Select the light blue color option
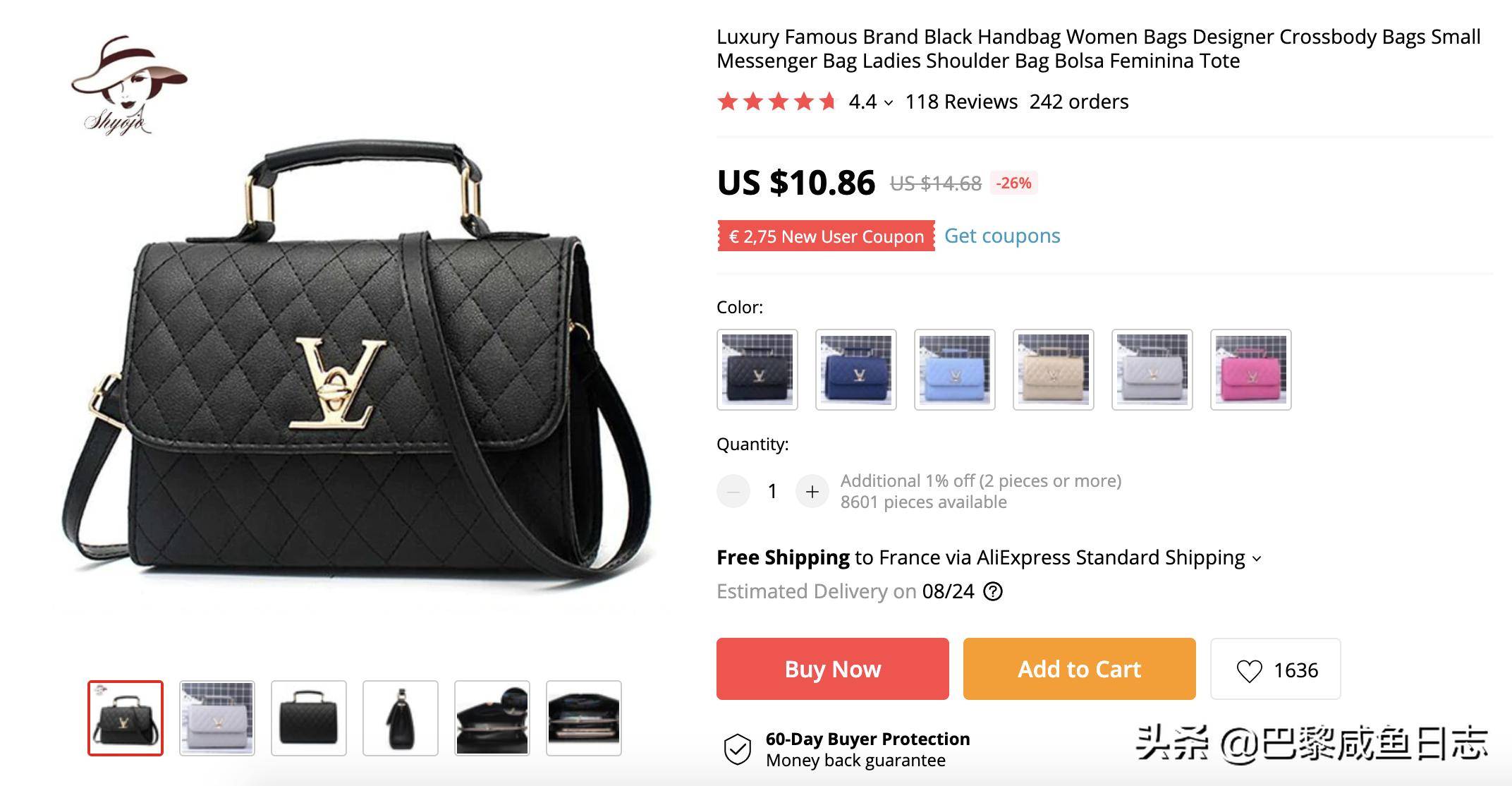 (x=955, y=370)
